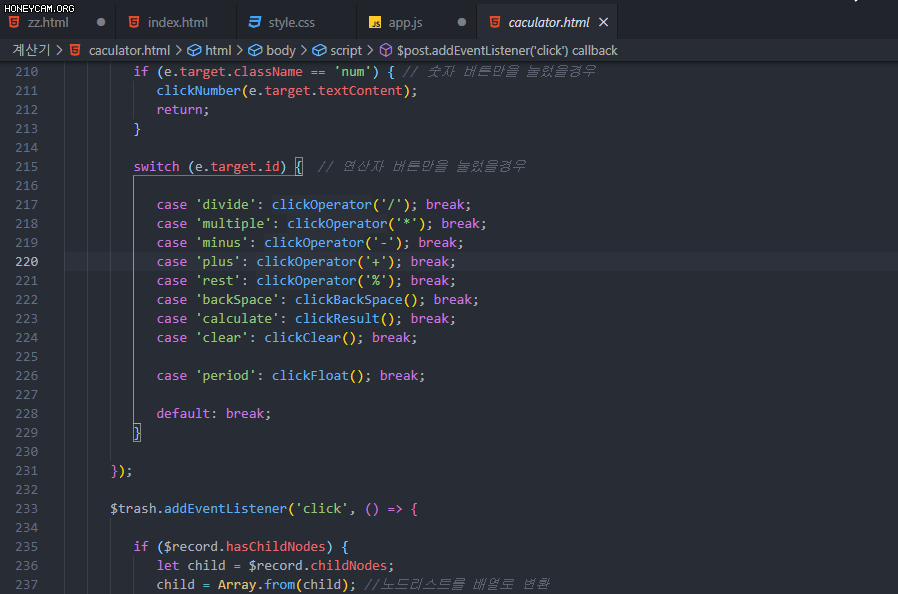Open the $post.addEventListener callback breadcrumb

tap(507, 50)
